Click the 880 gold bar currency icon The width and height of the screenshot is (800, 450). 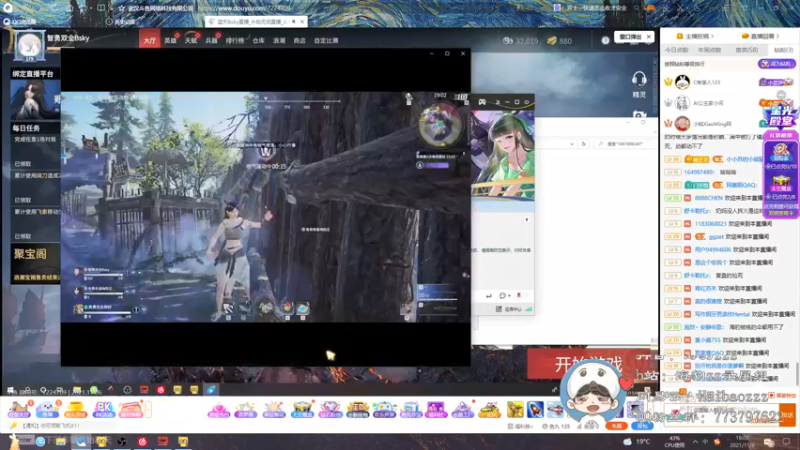tap(552, 41)
